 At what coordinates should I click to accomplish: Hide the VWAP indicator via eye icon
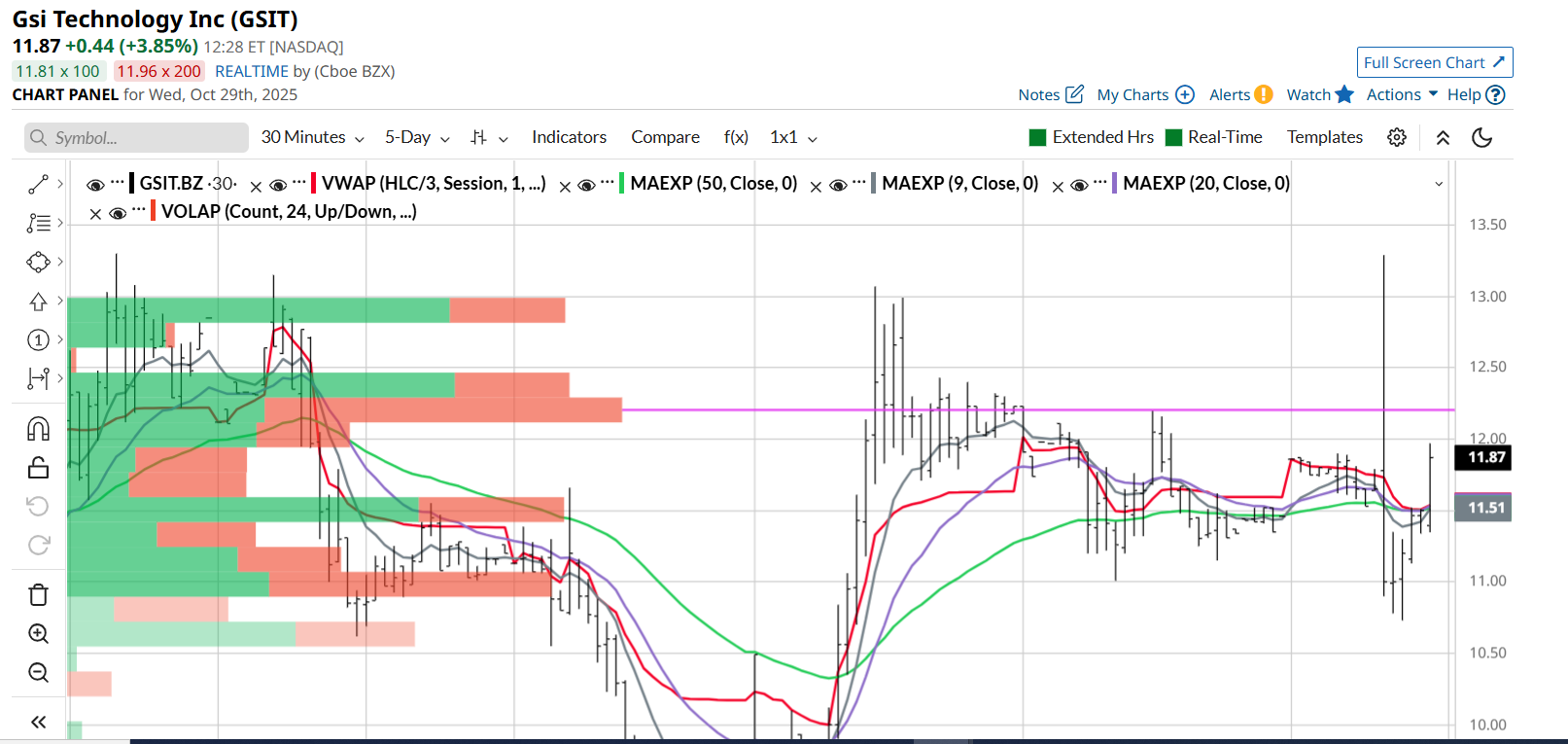278,185
